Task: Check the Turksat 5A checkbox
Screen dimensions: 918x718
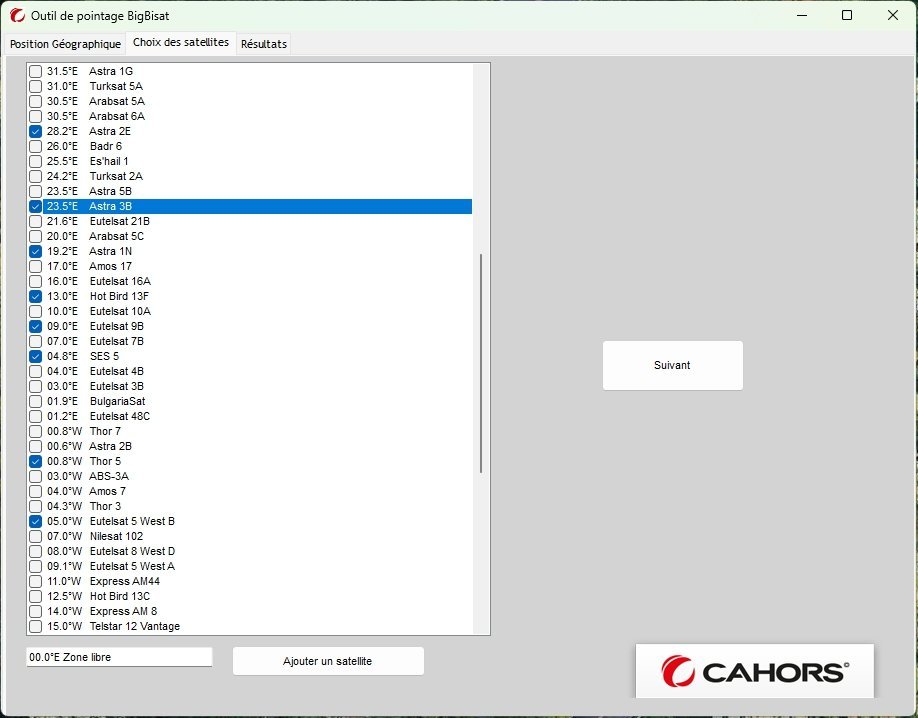Action: (x=36, y=86)
